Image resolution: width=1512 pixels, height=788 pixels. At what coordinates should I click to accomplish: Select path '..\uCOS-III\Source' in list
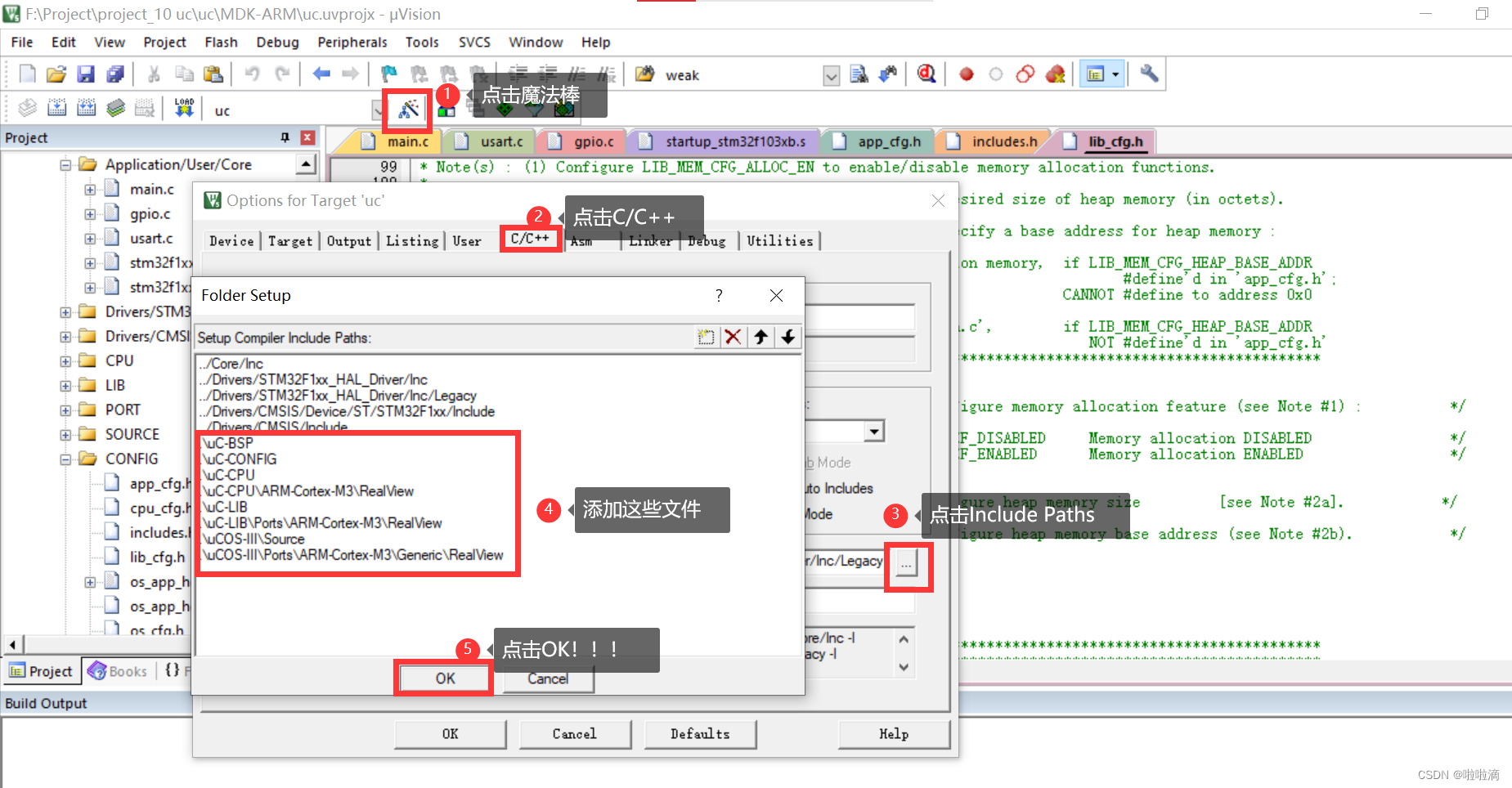pyautogui.click(x=253, y=540)
